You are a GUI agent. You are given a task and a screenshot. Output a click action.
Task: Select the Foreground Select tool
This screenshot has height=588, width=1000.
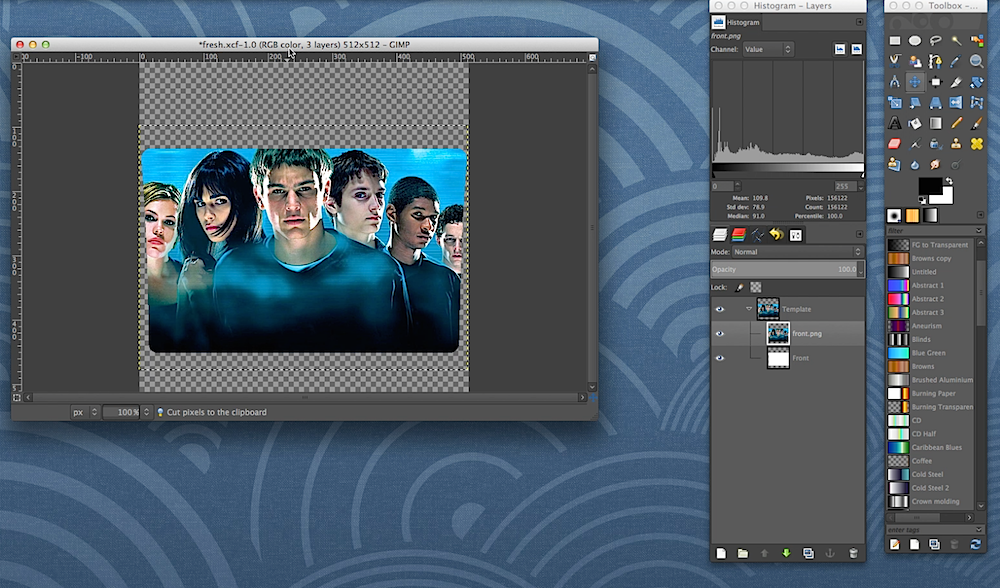915,61
